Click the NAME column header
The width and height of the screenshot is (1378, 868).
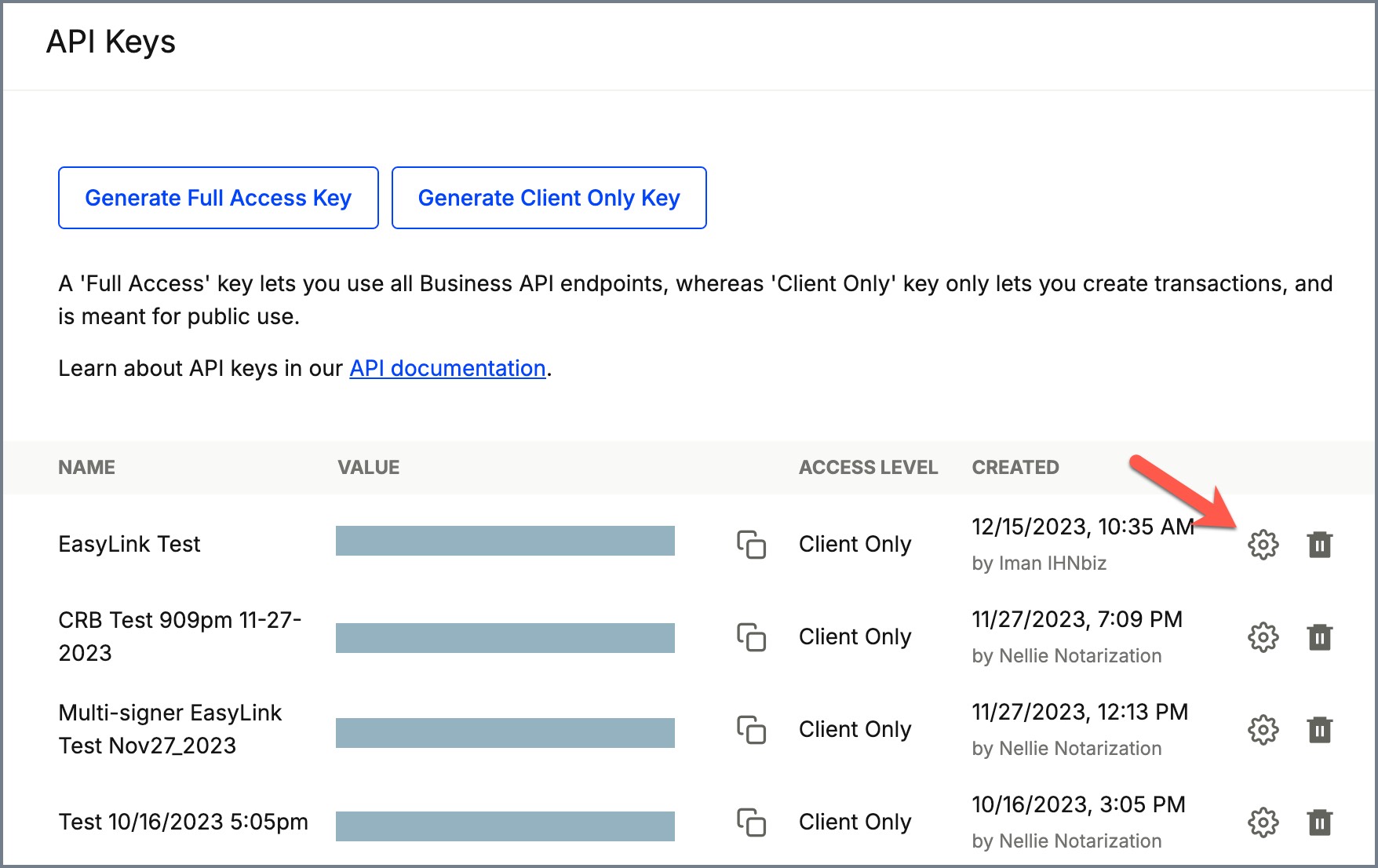pyautogui.click(x=86, y=468)
